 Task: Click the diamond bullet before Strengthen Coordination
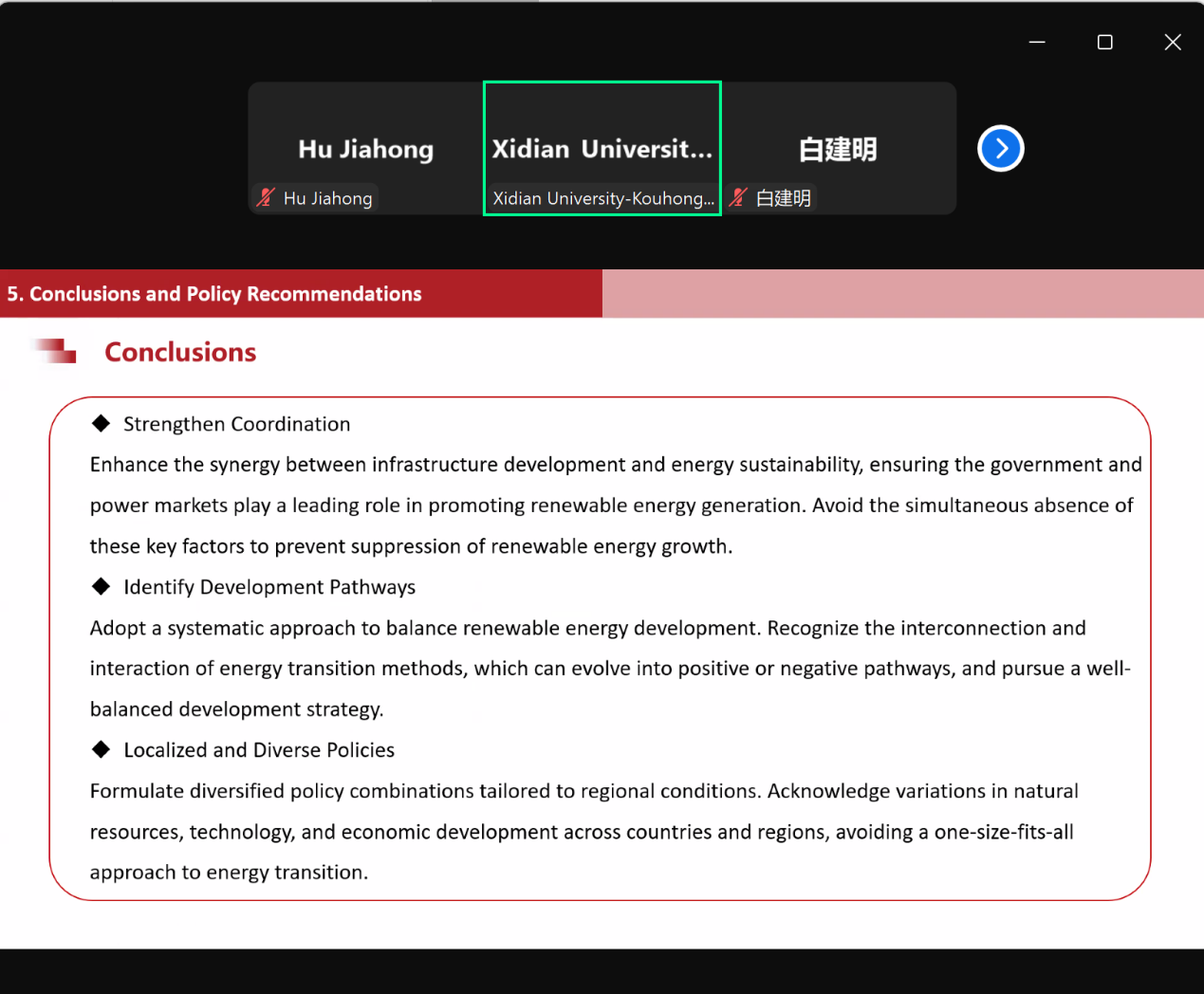(101, 424)
